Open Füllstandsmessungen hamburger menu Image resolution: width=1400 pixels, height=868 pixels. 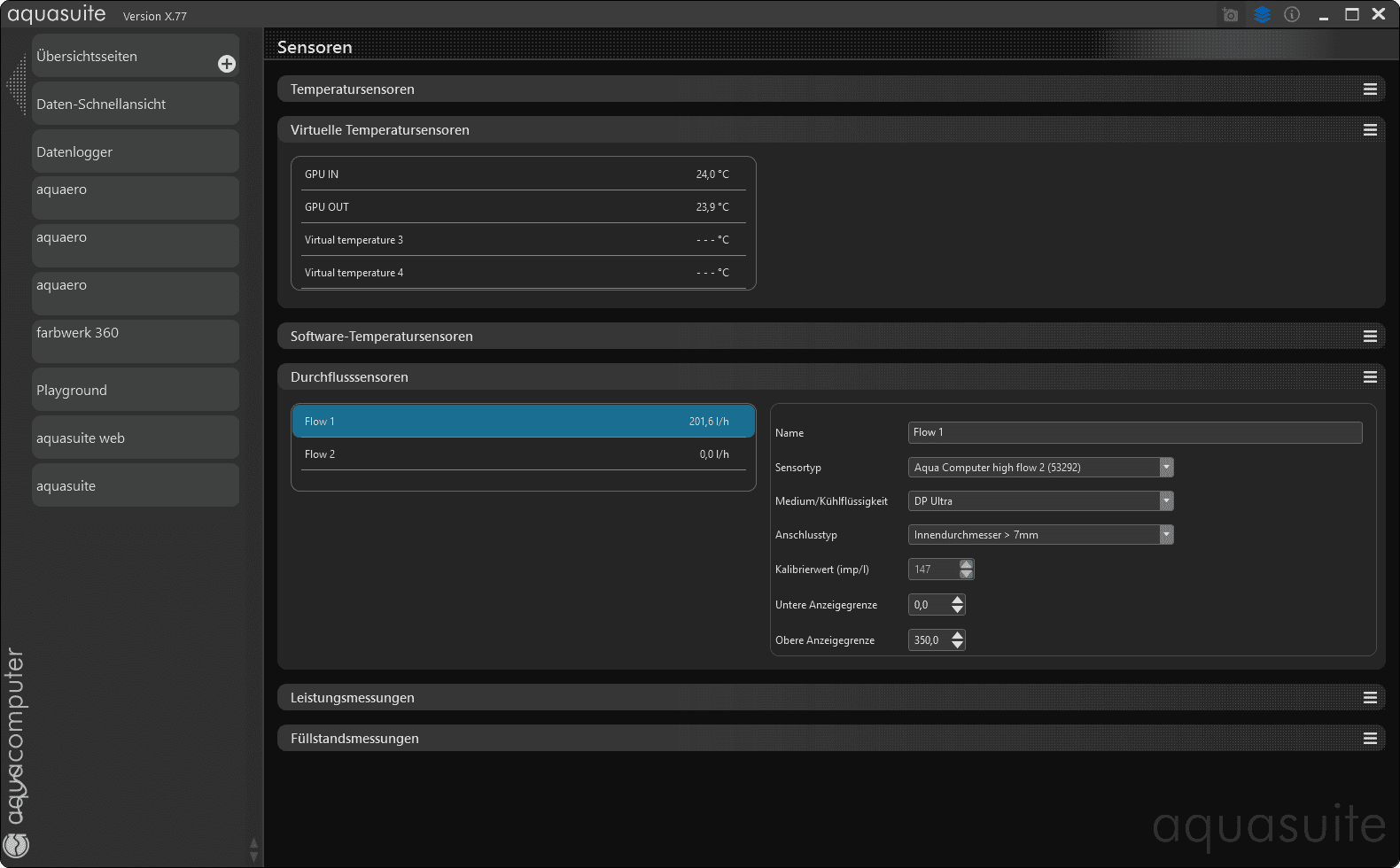(1370, 739)
